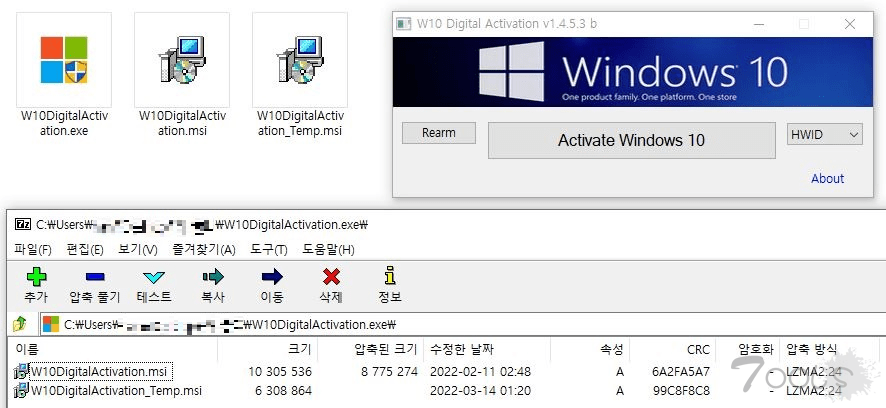Open the Tools (도구) menu
Viewport: 886px width, 408px height.
pyautogui.click(x=268, y=249)
